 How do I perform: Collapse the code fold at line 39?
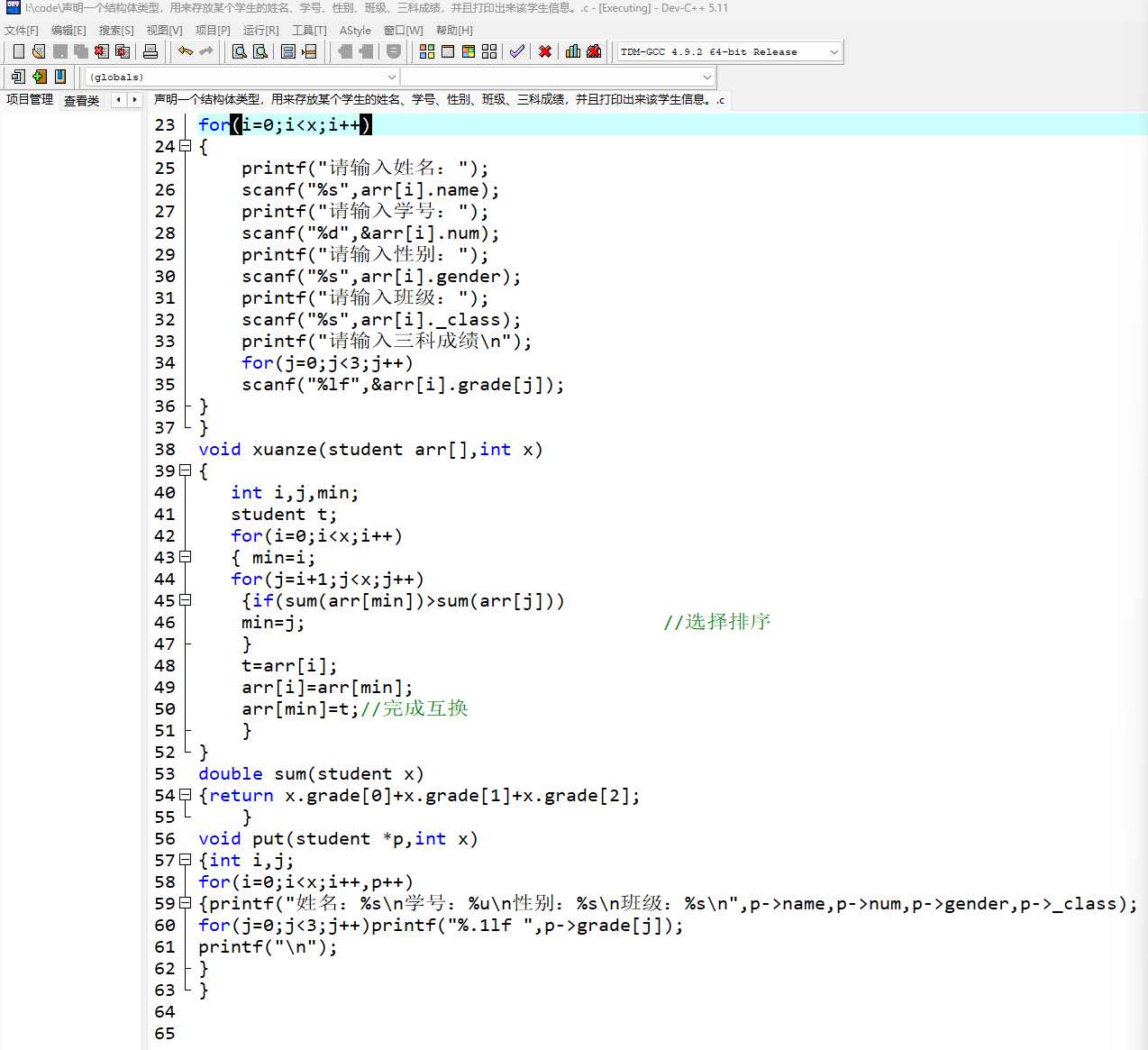tap(186, 470)
